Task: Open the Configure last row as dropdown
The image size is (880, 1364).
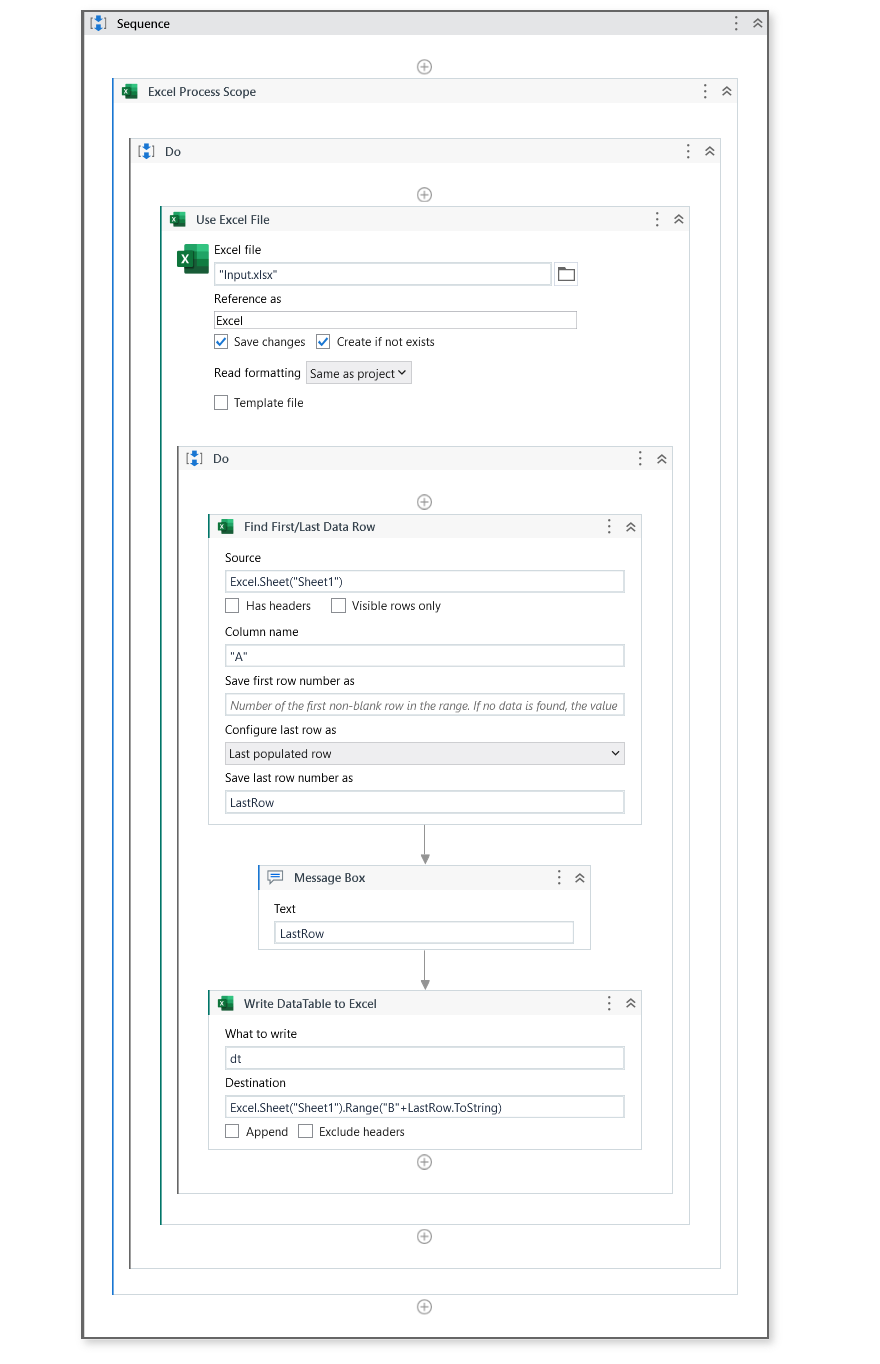Action: 425,754
